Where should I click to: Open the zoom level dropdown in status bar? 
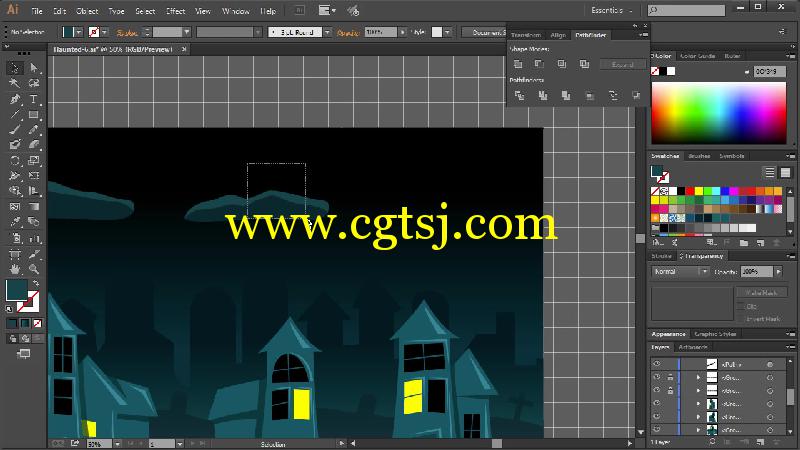pyautogui.click(x=117, y=444)
